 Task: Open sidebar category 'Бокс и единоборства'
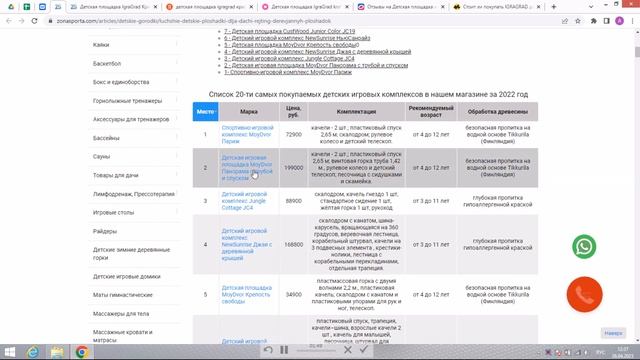point(121,82)
